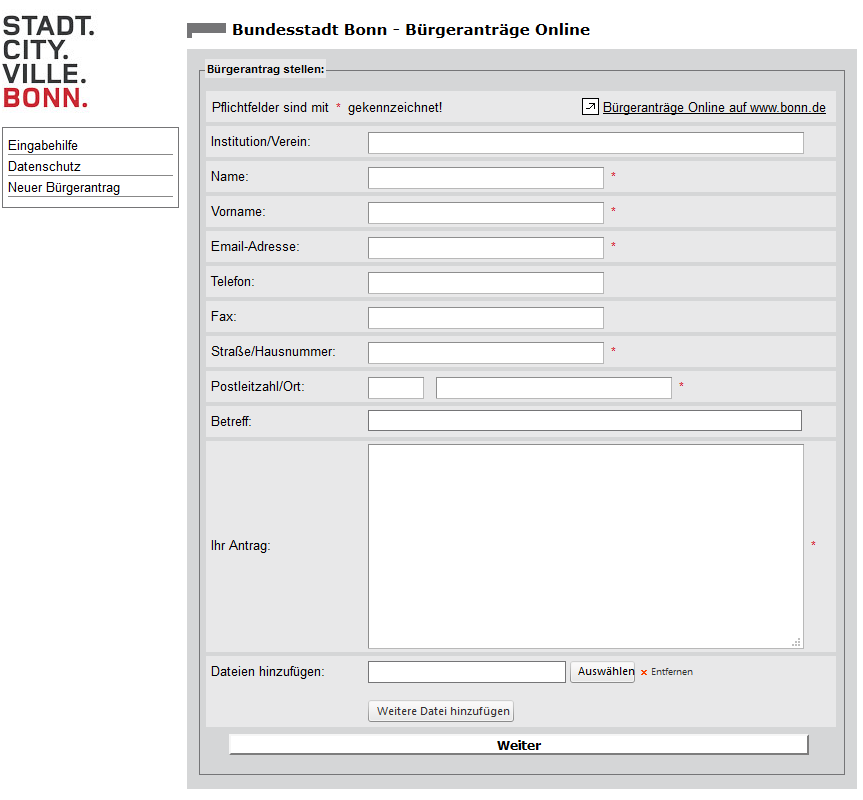Click the external link arrow icon
This screenshot has height=800, width=863.
(x=590, y=107)
